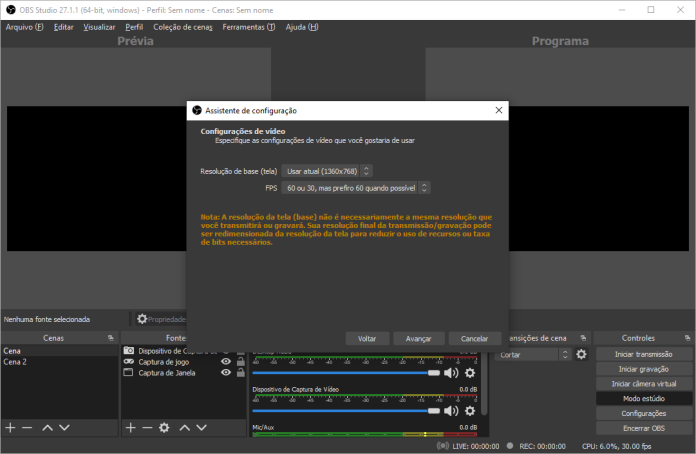Open Visualizar menu
The height and width of the screenshot is (454, 696).
click(x=99, y=27)
